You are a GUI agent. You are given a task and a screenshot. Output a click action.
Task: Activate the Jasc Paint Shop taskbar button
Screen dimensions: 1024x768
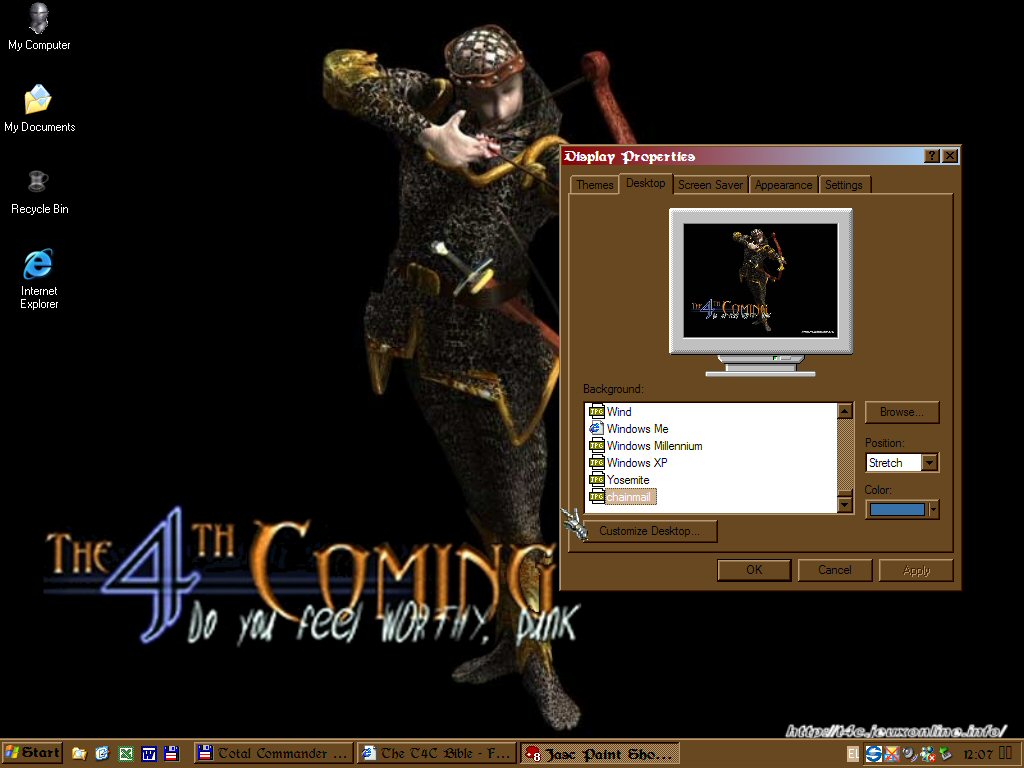click(600, 753)
